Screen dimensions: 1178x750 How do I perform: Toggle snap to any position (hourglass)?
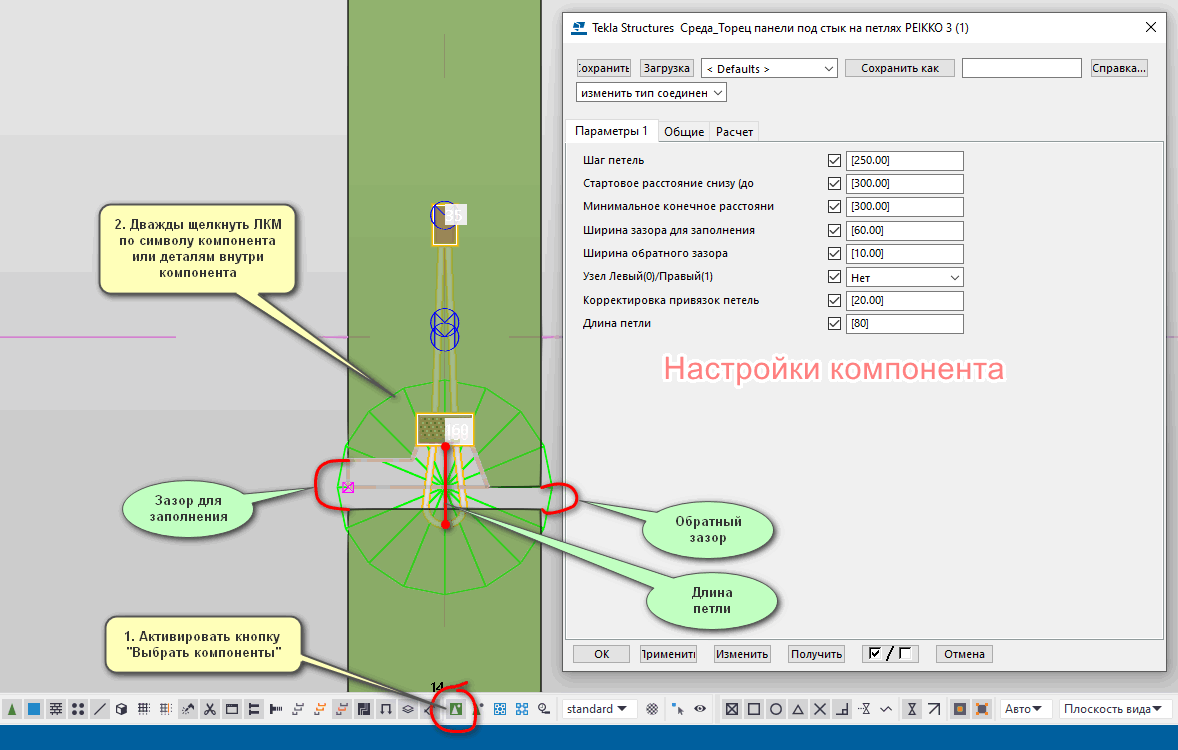(x=912, y=709)
